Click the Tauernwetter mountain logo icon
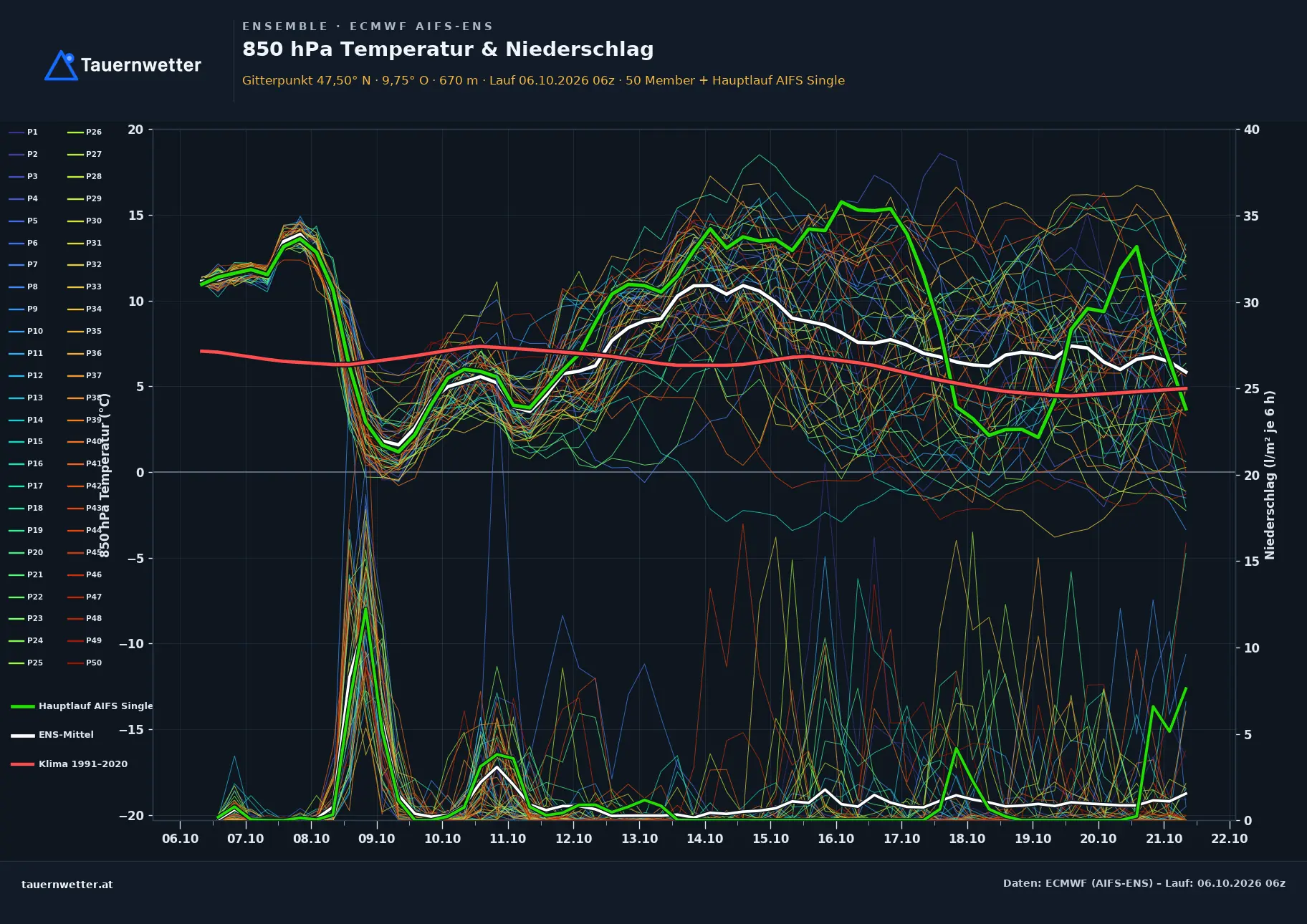 (61, 65)
